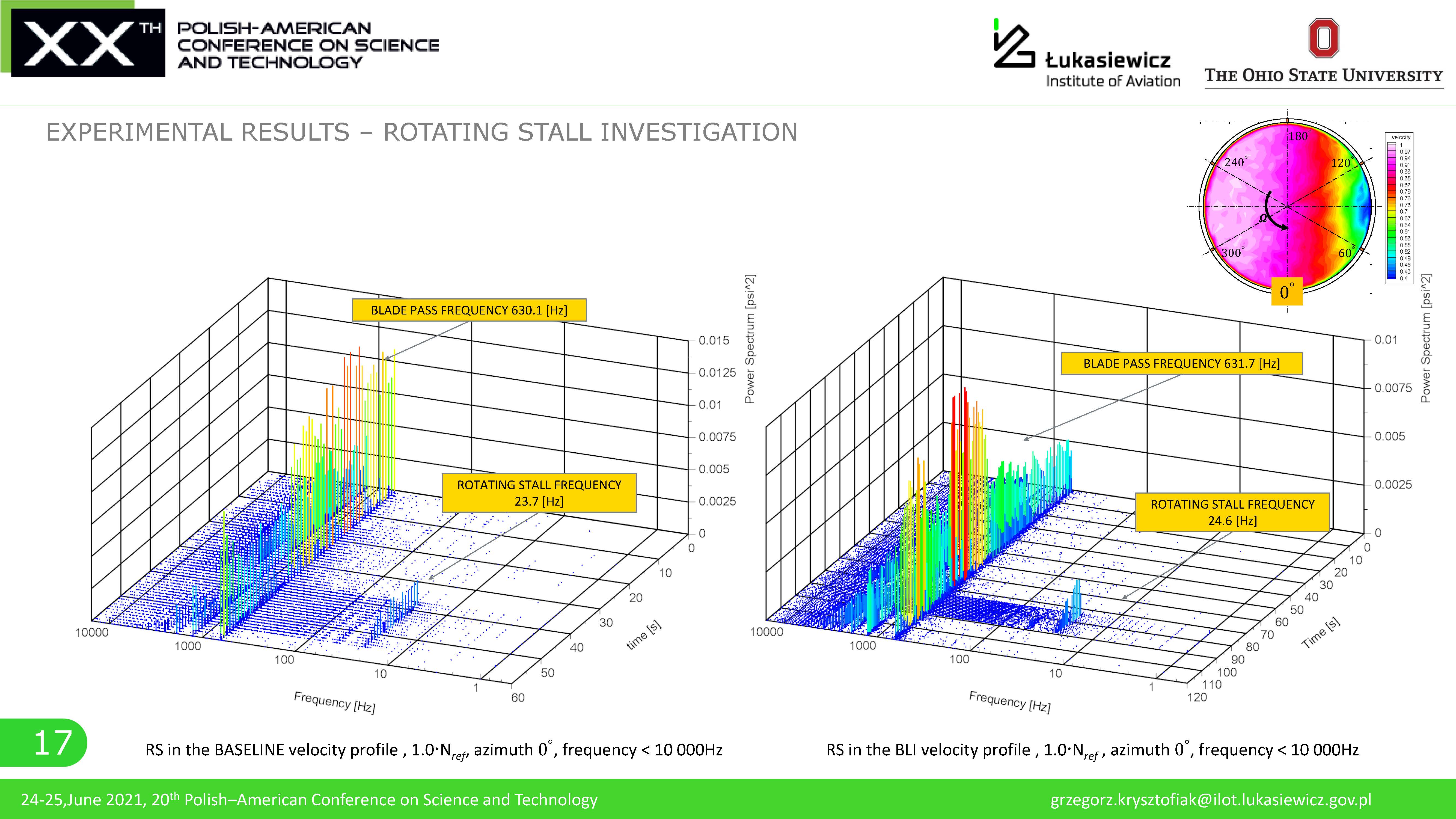Click the baseline velocity profile caption
This screenshot has width=1456, height=819.
(x=433, y=750)
